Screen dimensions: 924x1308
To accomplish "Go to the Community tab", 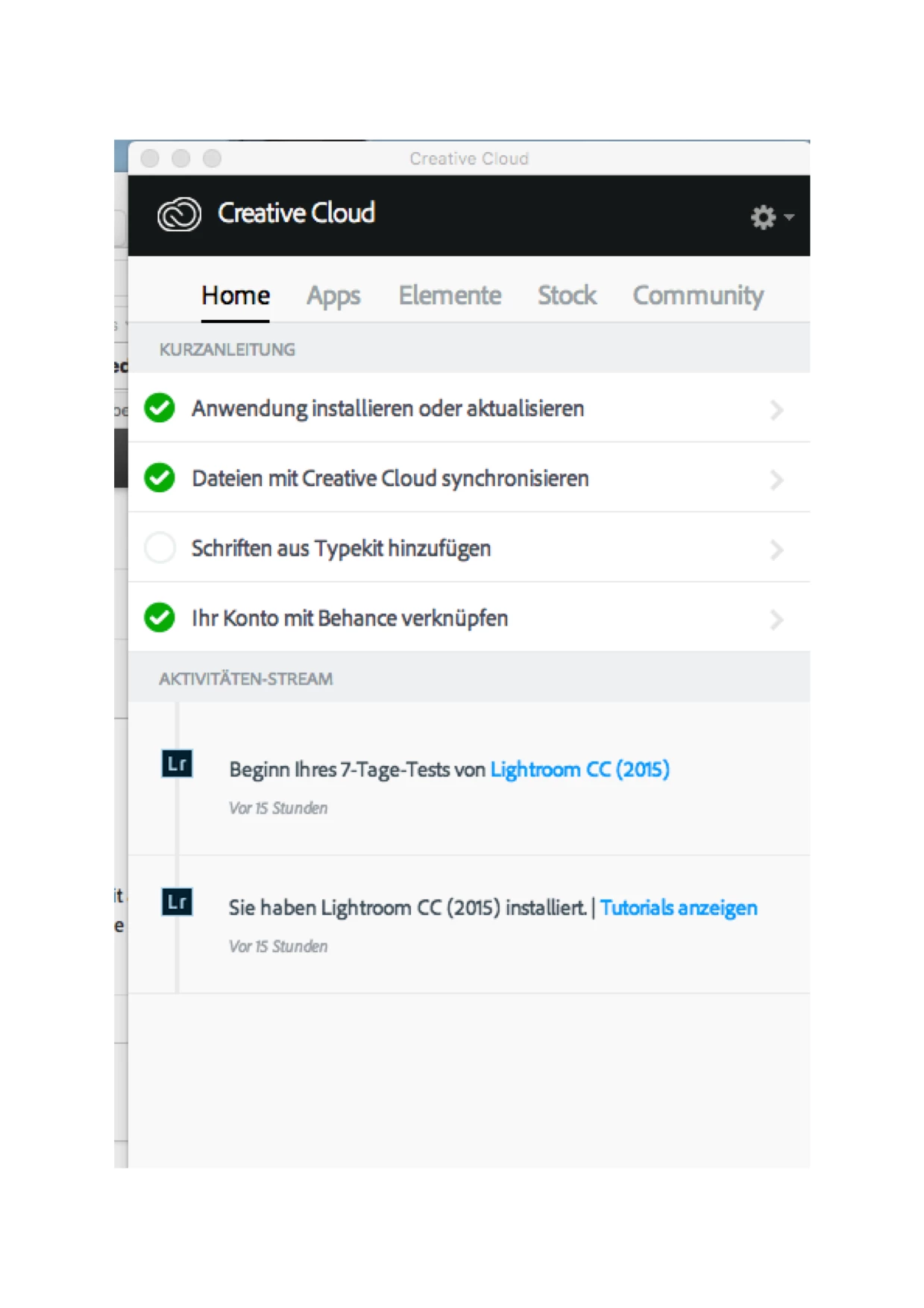I will tap(698, 295).
